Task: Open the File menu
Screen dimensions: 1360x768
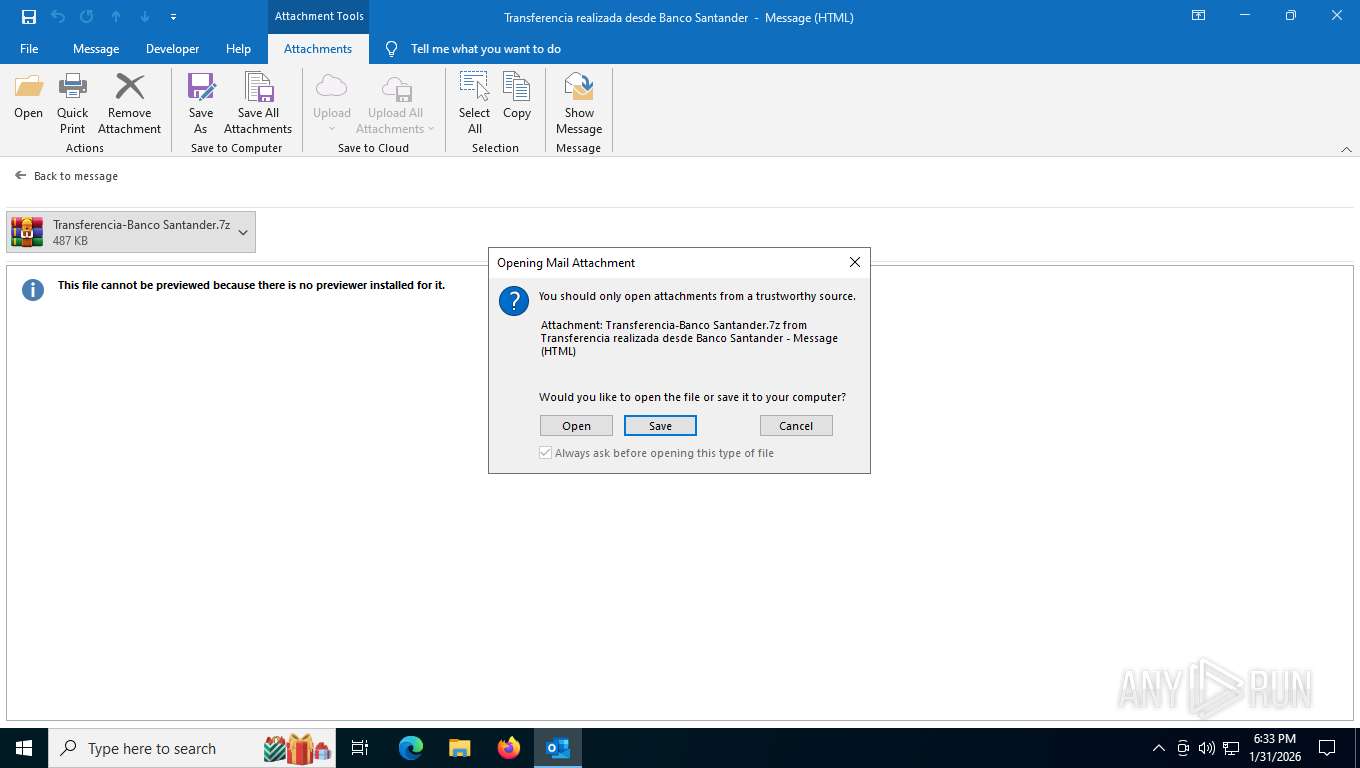Action: pos(29,49)
